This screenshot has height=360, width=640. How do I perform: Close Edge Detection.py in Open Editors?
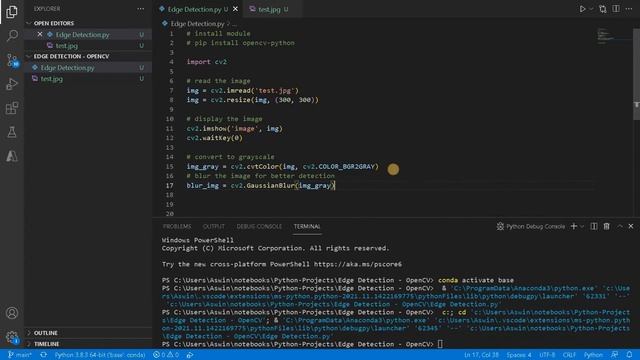click(x=40, y=34)
